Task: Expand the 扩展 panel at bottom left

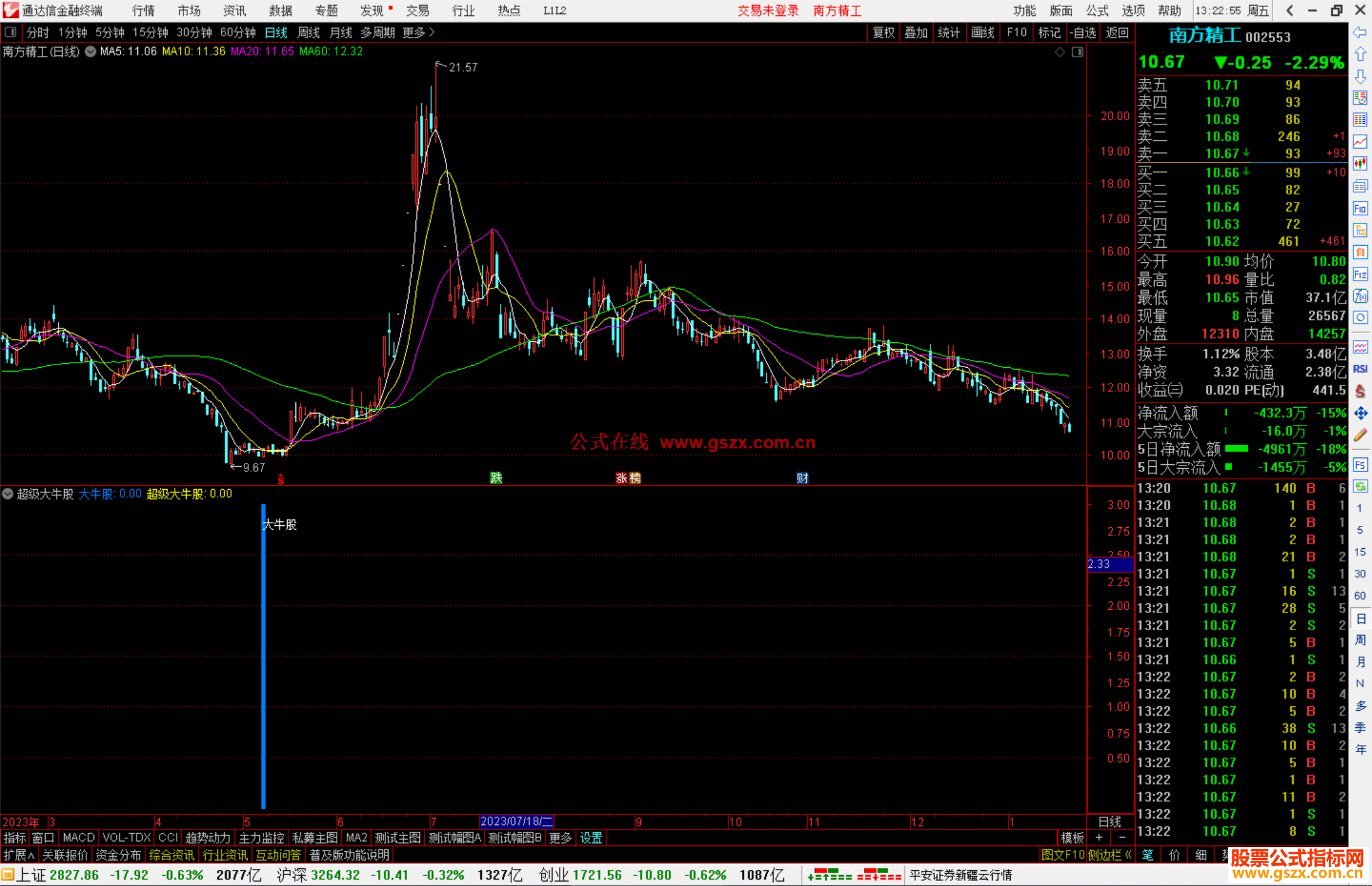Action: point(19,855)
